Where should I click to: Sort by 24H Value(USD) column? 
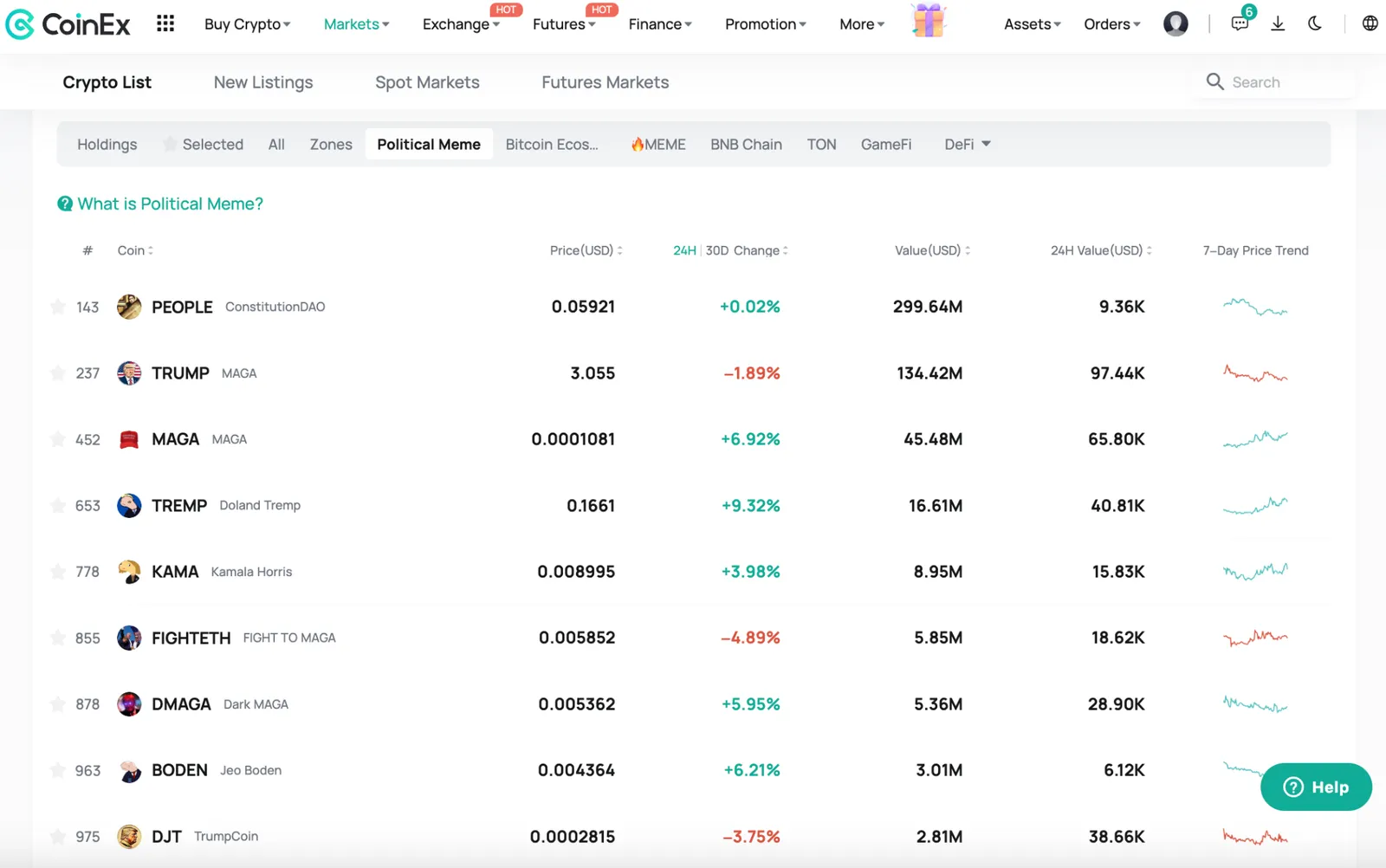[1101, 250]
